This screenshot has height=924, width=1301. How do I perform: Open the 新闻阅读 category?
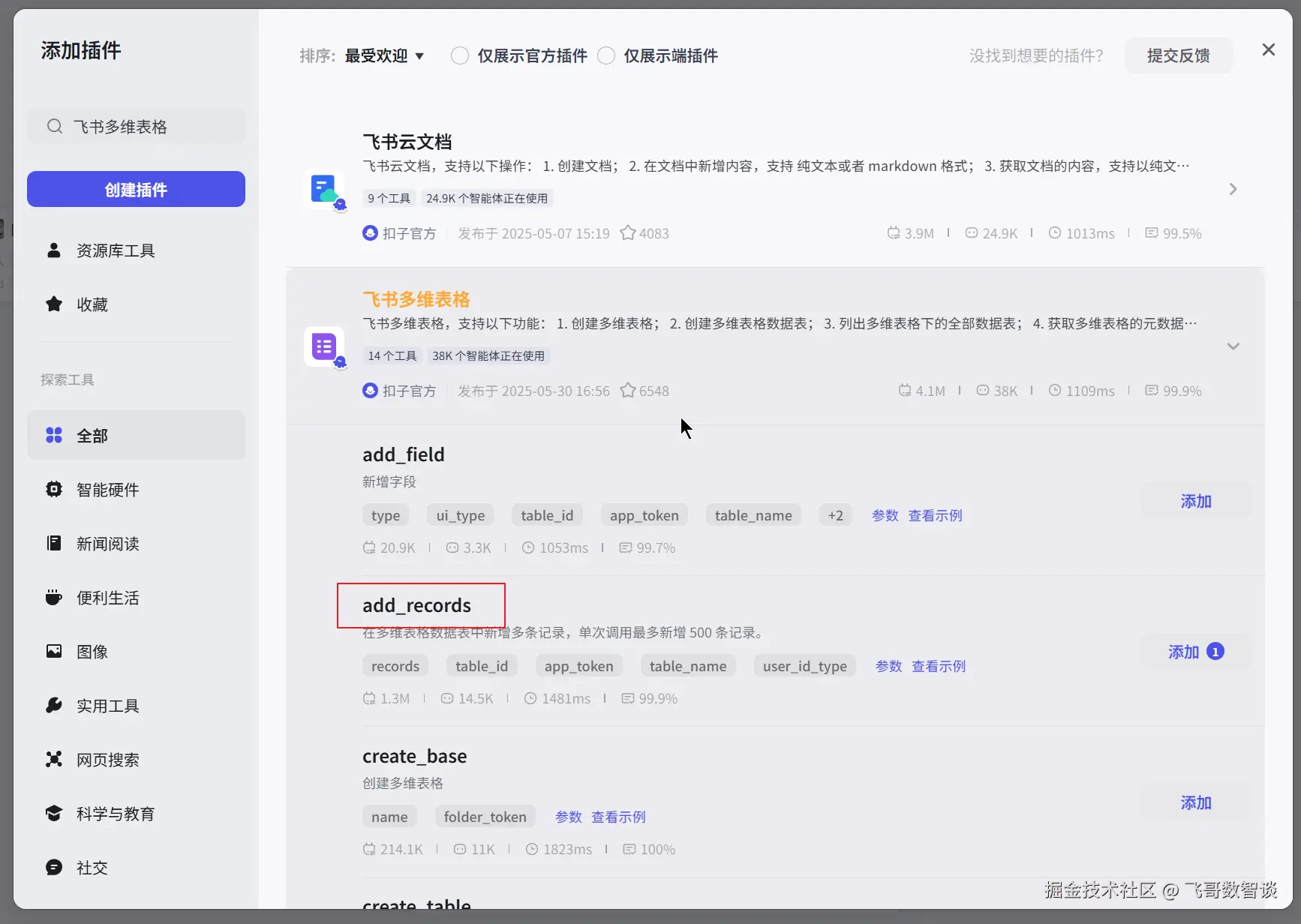click(137, 543)
